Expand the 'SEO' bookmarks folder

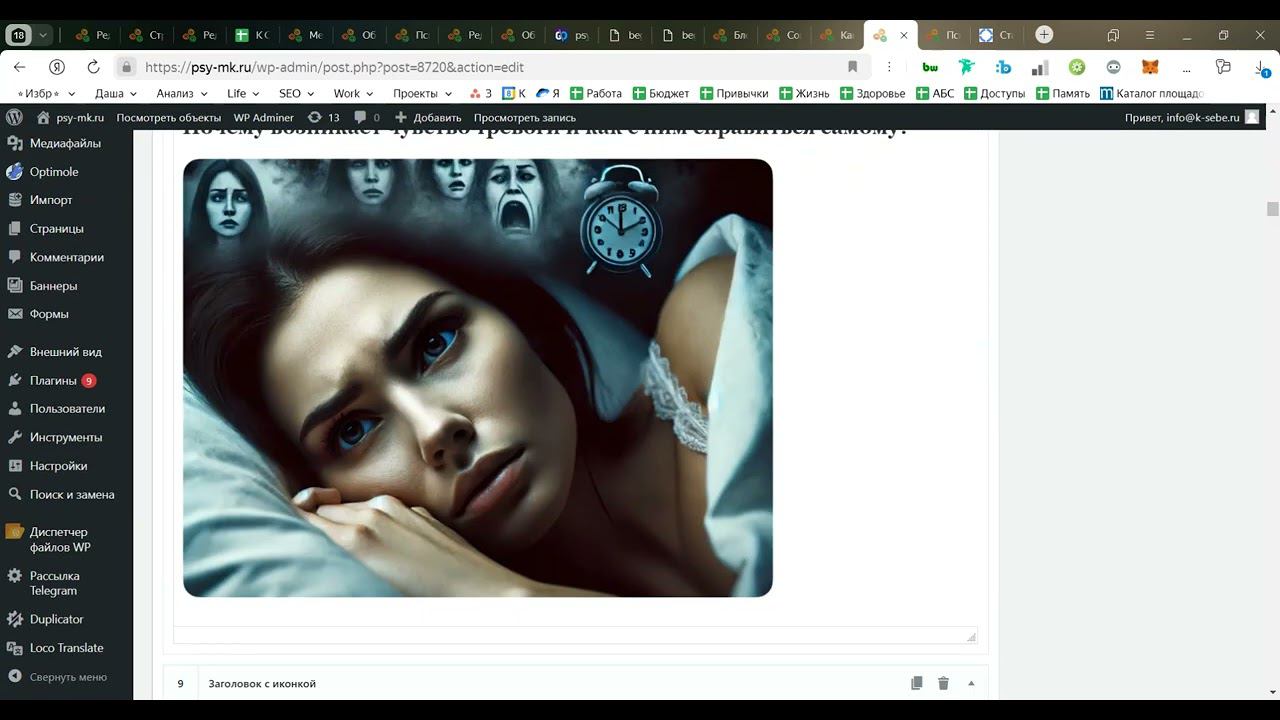click(x=296, y=93)
